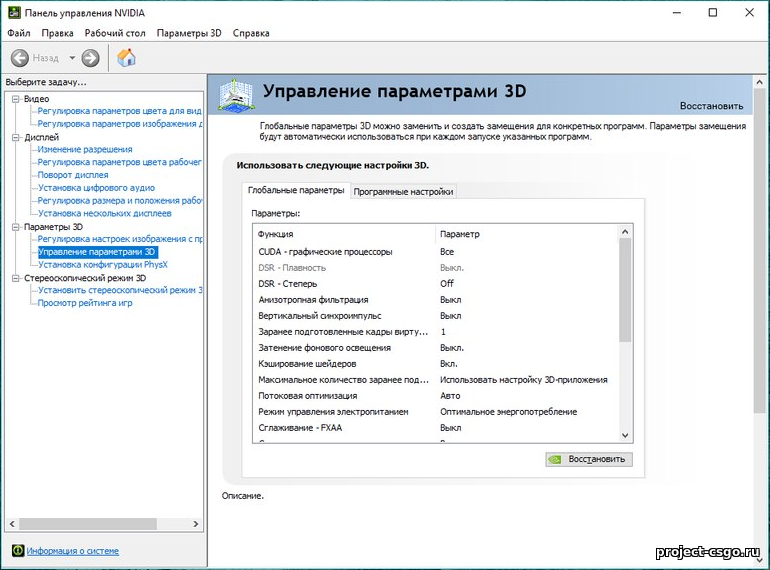The width and height of the screenshot is (770, 570).
Task: Select Режим управления электропитанием row
Action: [x=434, y=412]
